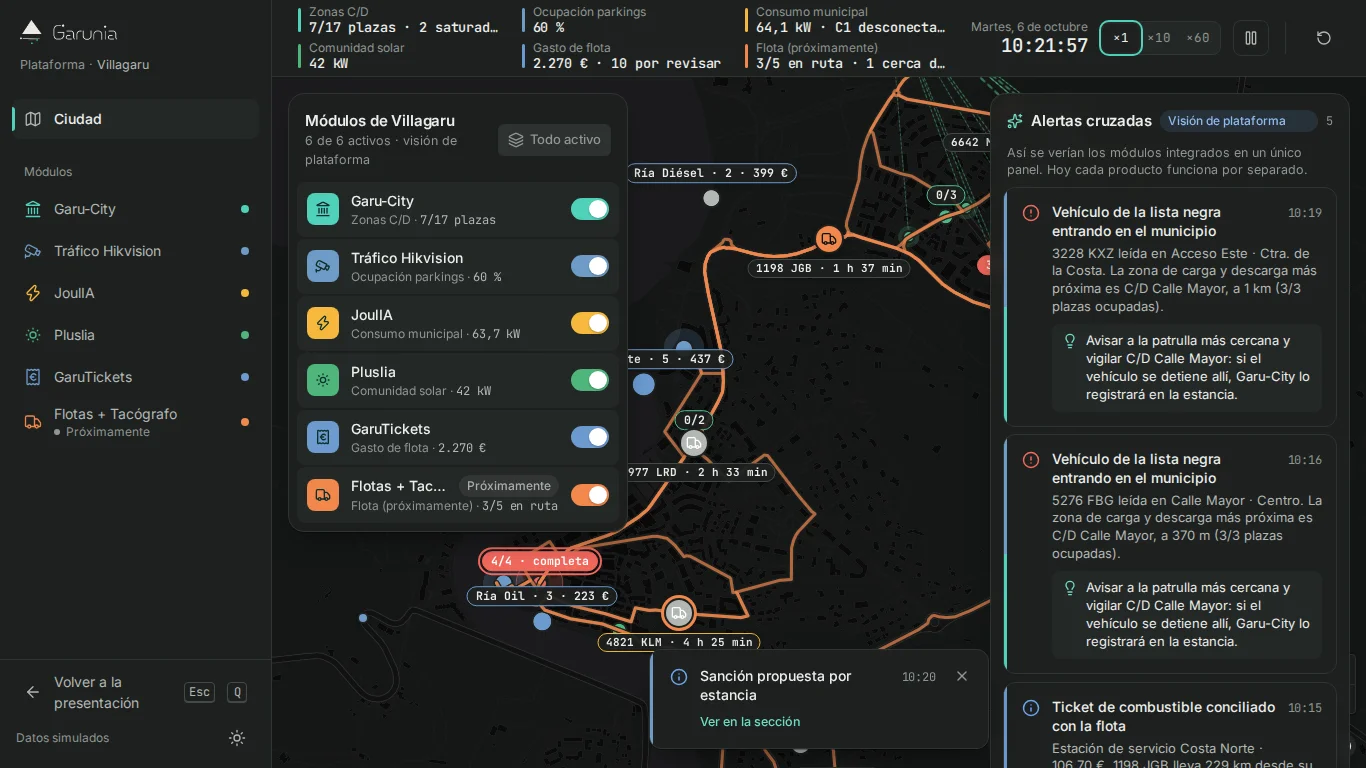The width and height of the screenshot is (1366, 768).
Task: Open GaruTickets in the sidebar modules
Action: 136,377
